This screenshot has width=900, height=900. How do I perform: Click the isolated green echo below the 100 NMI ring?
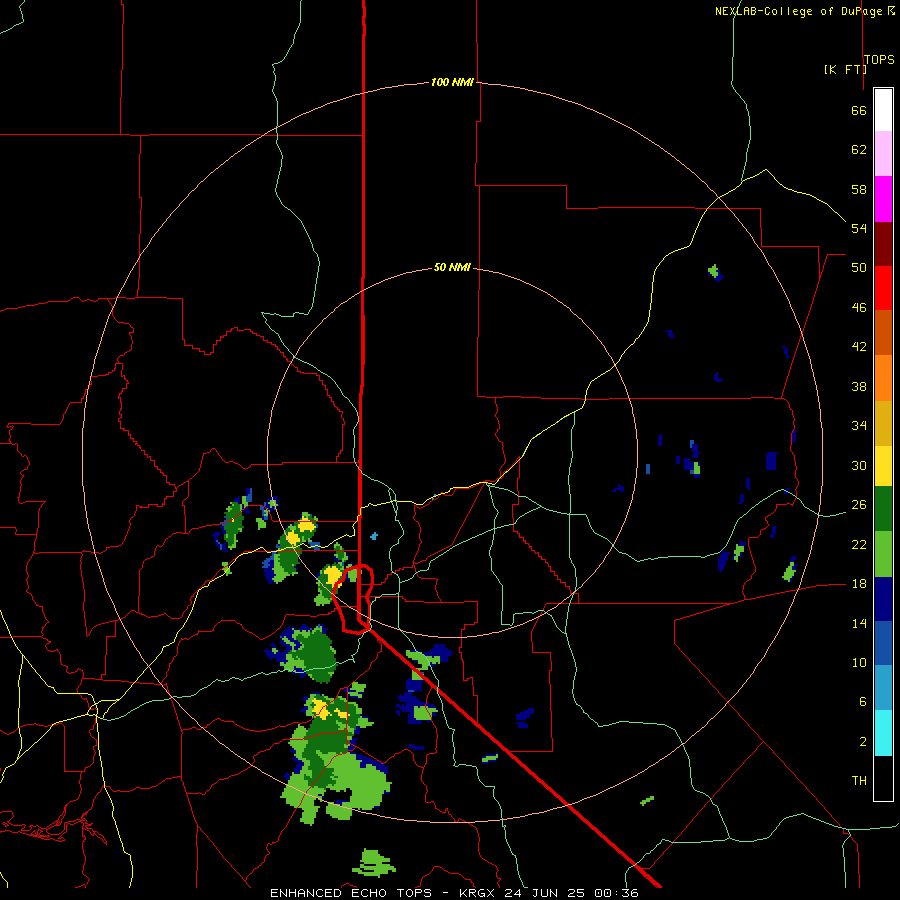pyautogui.click(x=374, y=863)
